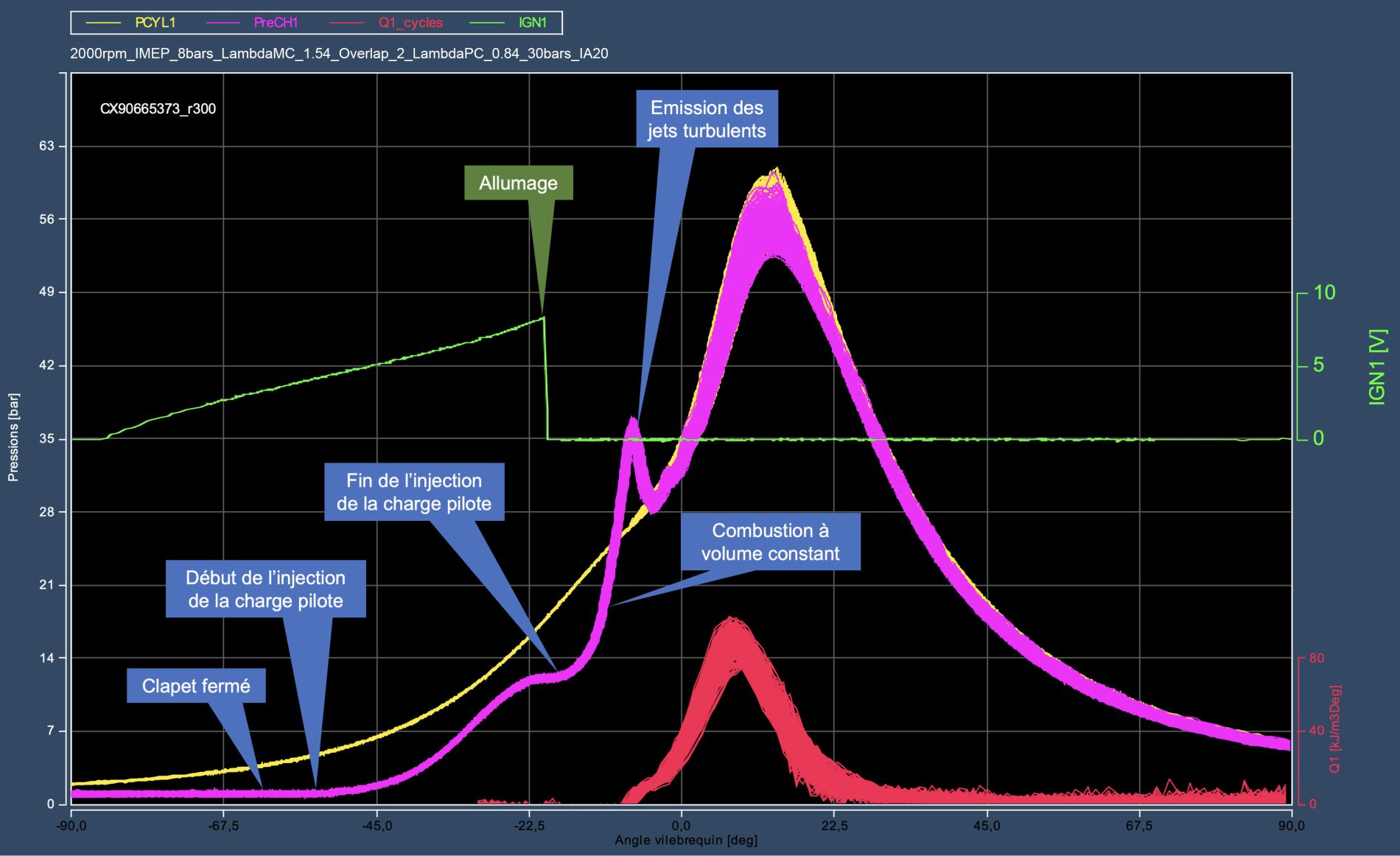1400x856 pixels.
Task: Click the PreCH1 legend entry
Action: (x=276, y=23)
